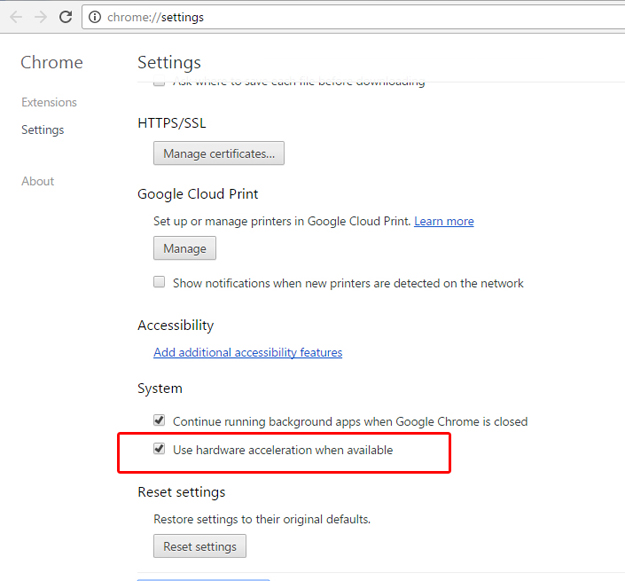Click the Manage cloud printers button
This screenshot has width=625, height=581.
click(x=185, y=248)
